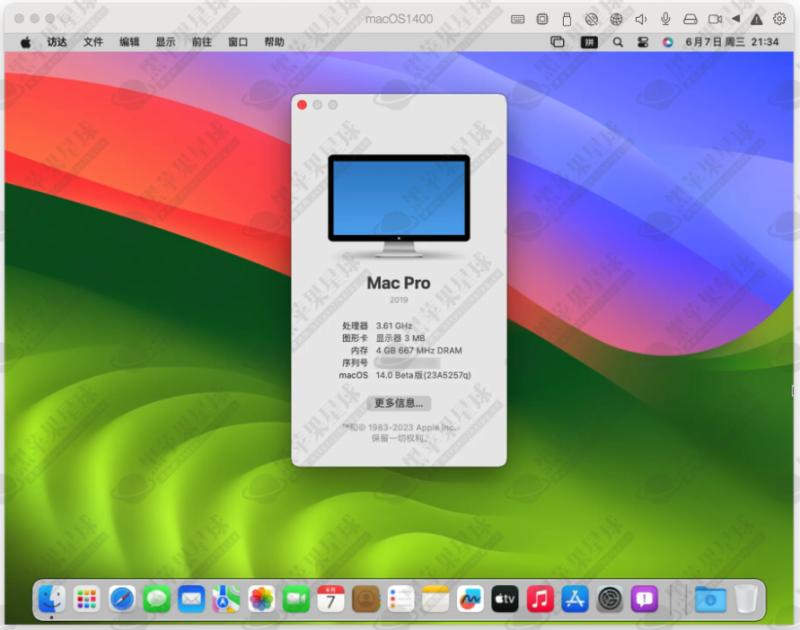Open Reminders from the Dock
The image size is (800, 630).
coord(401,599)
